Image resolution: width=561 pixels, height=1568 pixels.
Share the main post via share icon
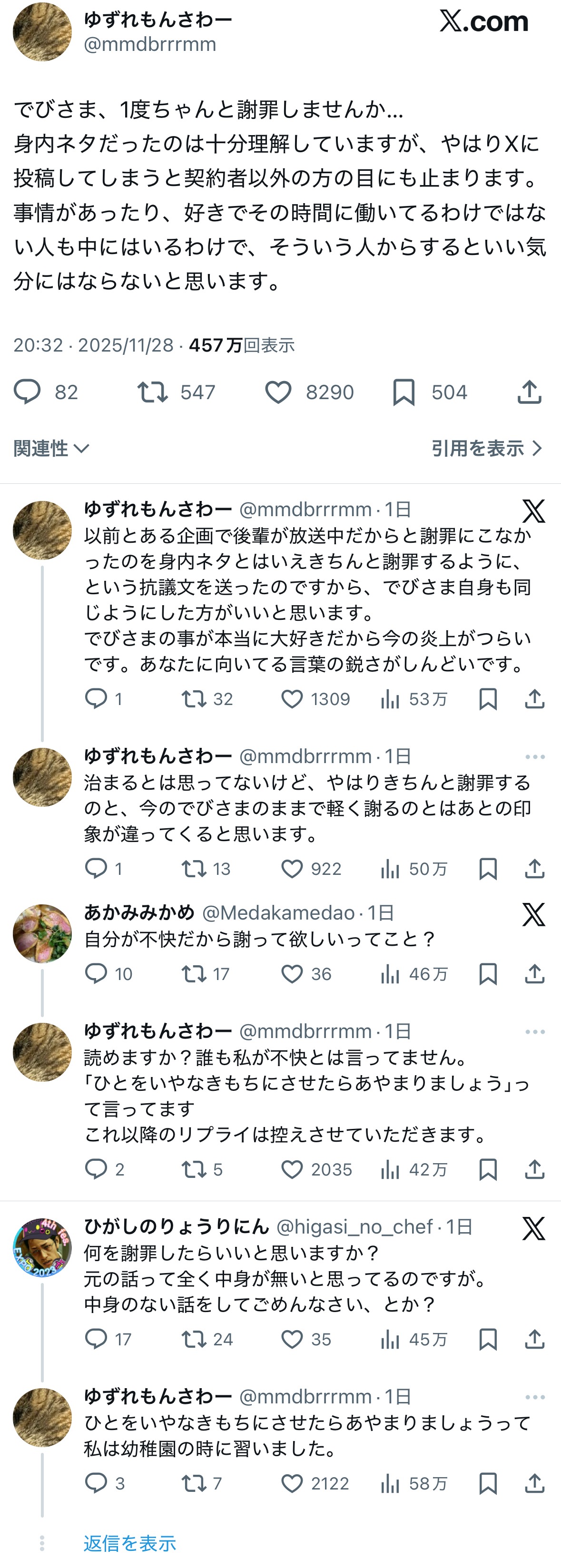coord(529,392)
